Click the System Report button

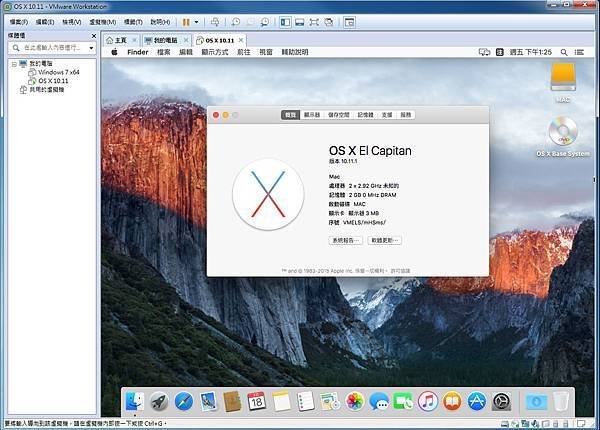click(x=346, y=240)
